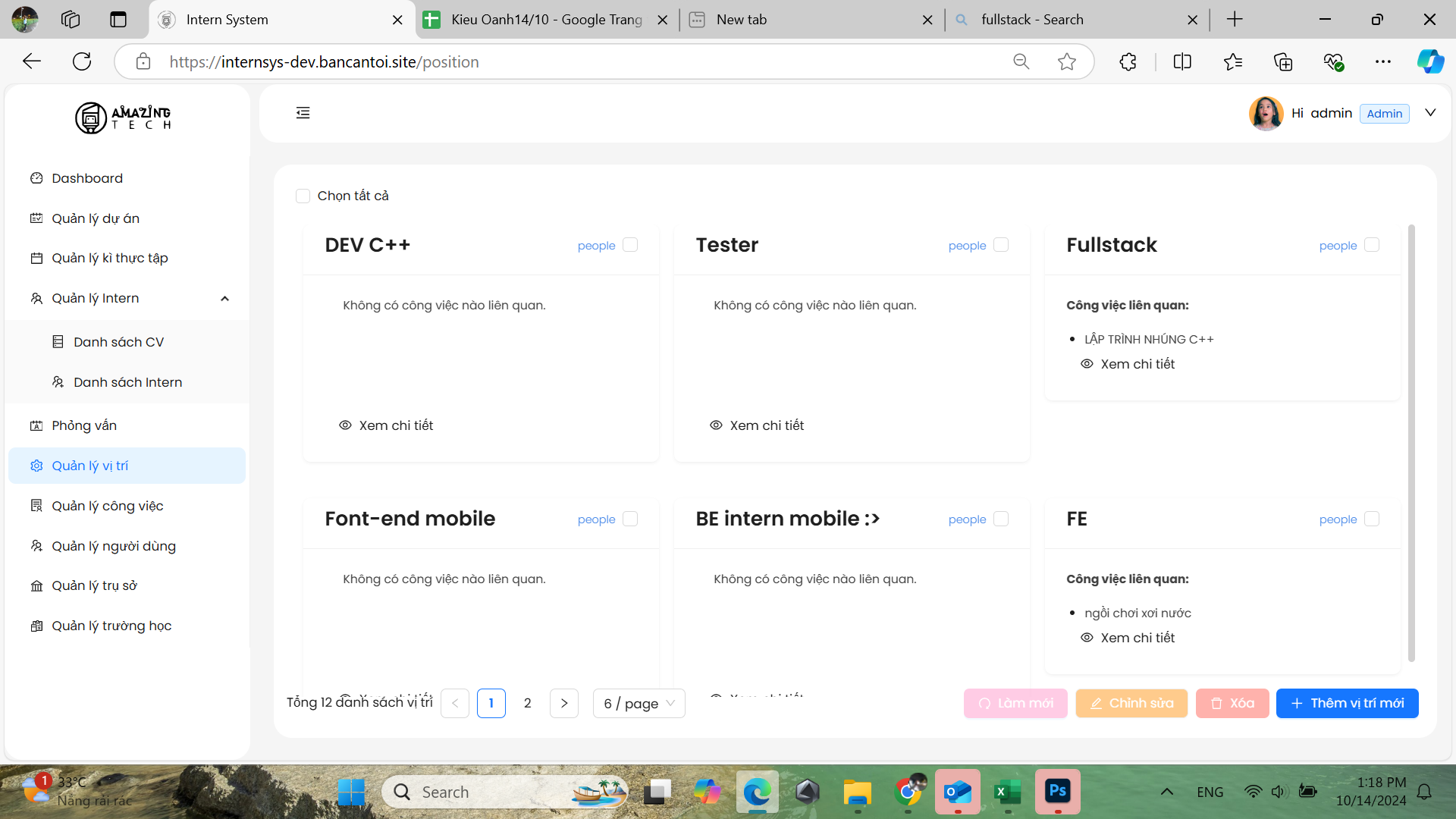
Task: Expand the admin account dropdown arrow
Action: [x=1430, y=113]
